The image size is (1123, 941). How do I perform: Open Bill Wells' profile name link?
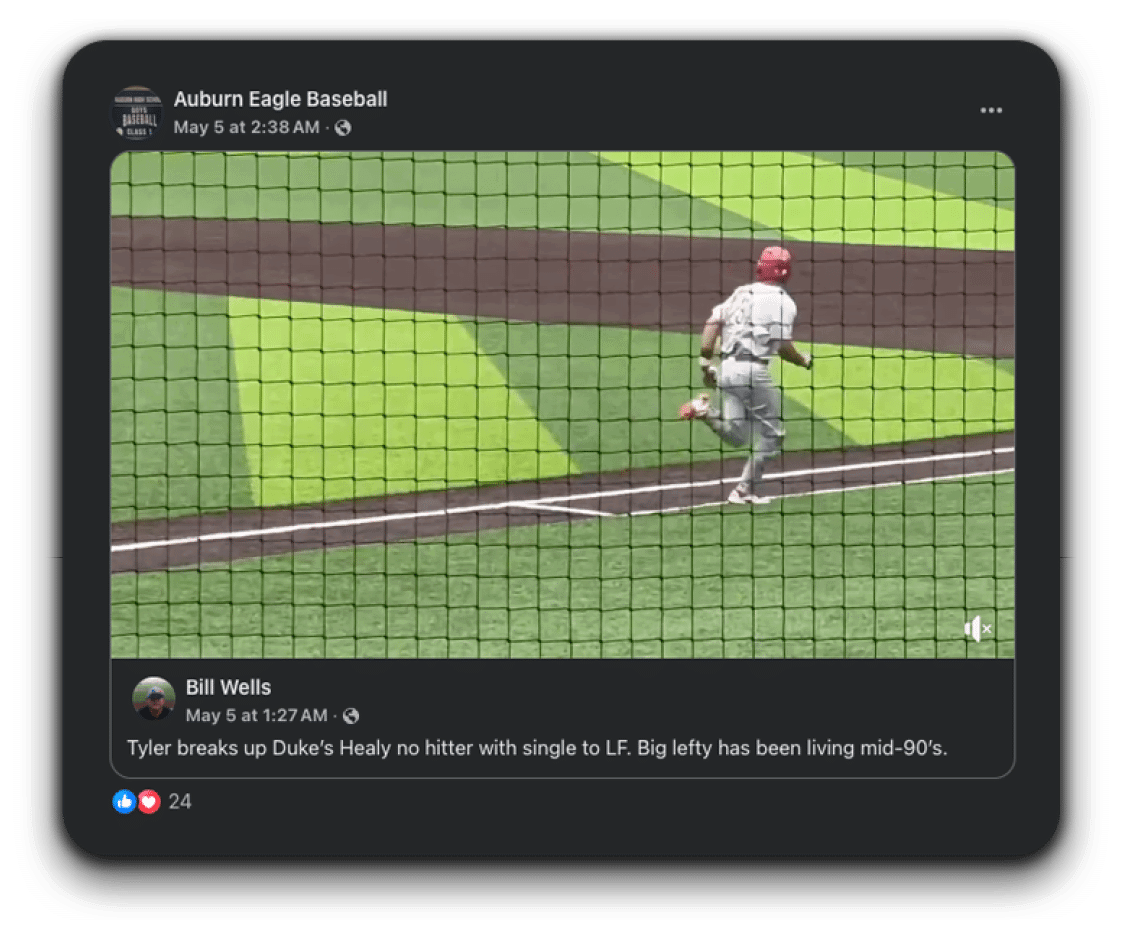228,687
